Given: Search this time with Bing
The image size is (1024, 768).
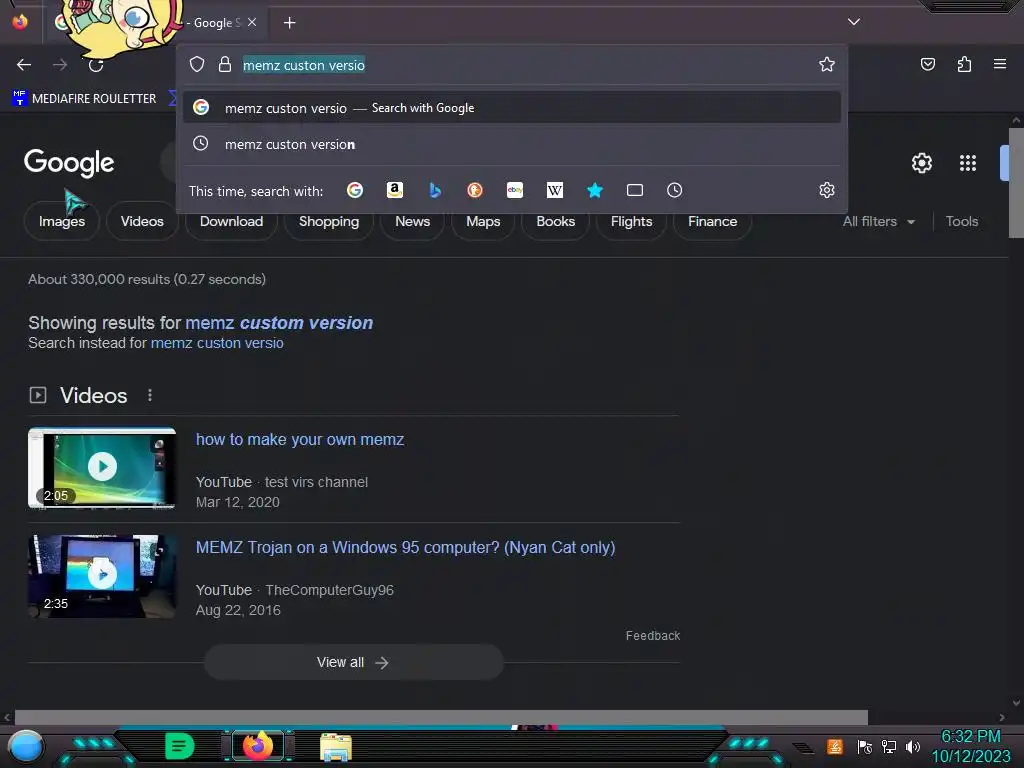Looking at the screenshot, I should [435, 190].
